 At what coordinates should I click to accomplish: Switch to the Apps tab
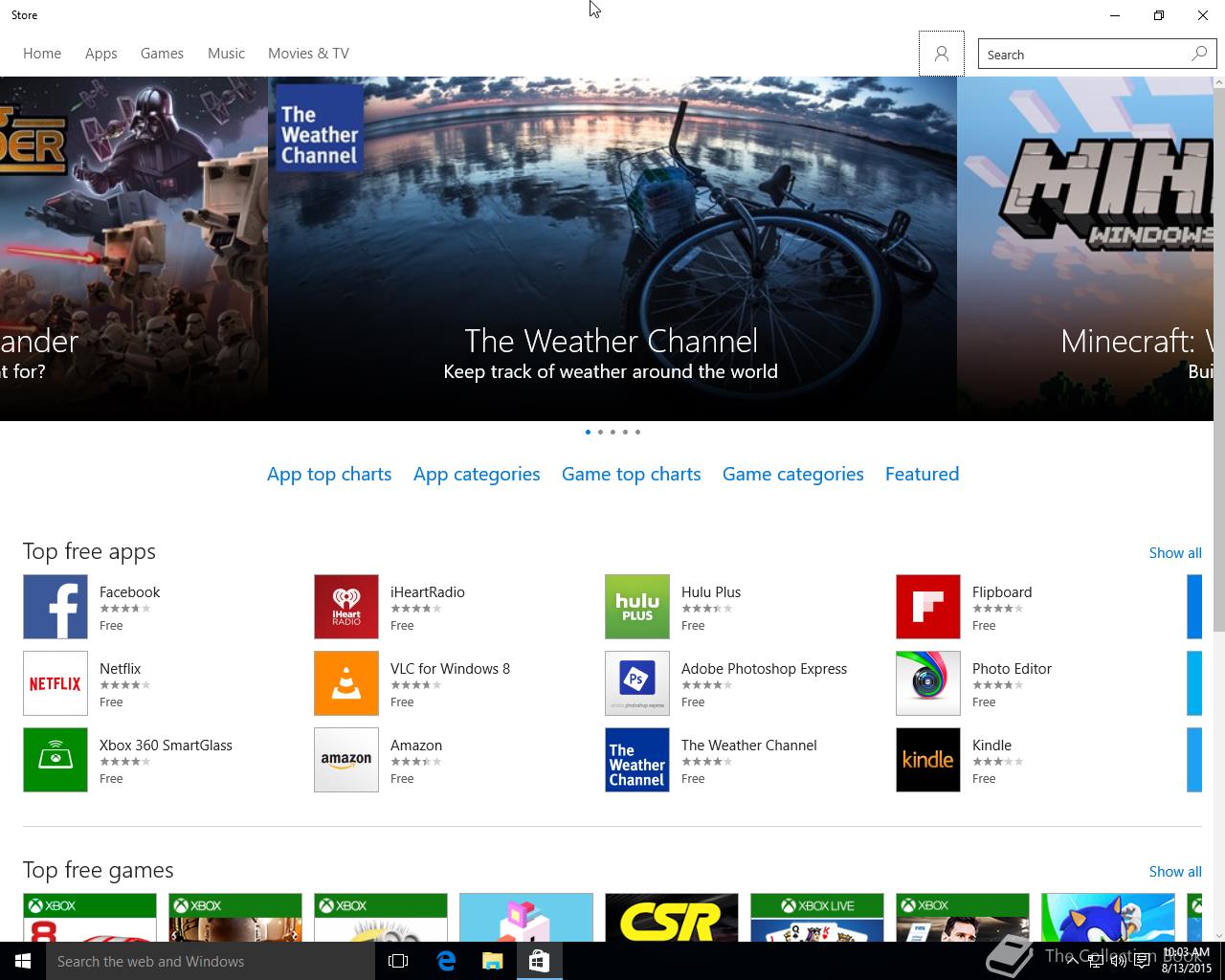[x=100, y=54]
